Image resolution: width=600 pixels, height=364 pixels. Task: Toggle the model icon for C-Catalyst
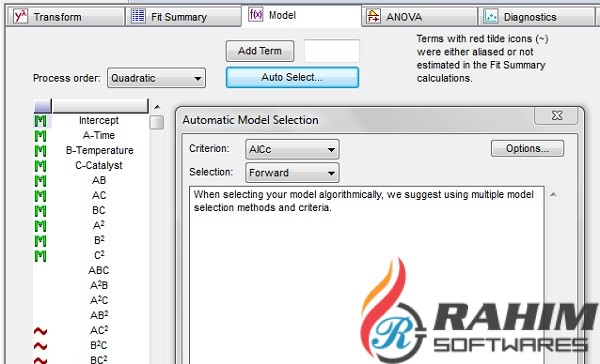coord(41,166)
